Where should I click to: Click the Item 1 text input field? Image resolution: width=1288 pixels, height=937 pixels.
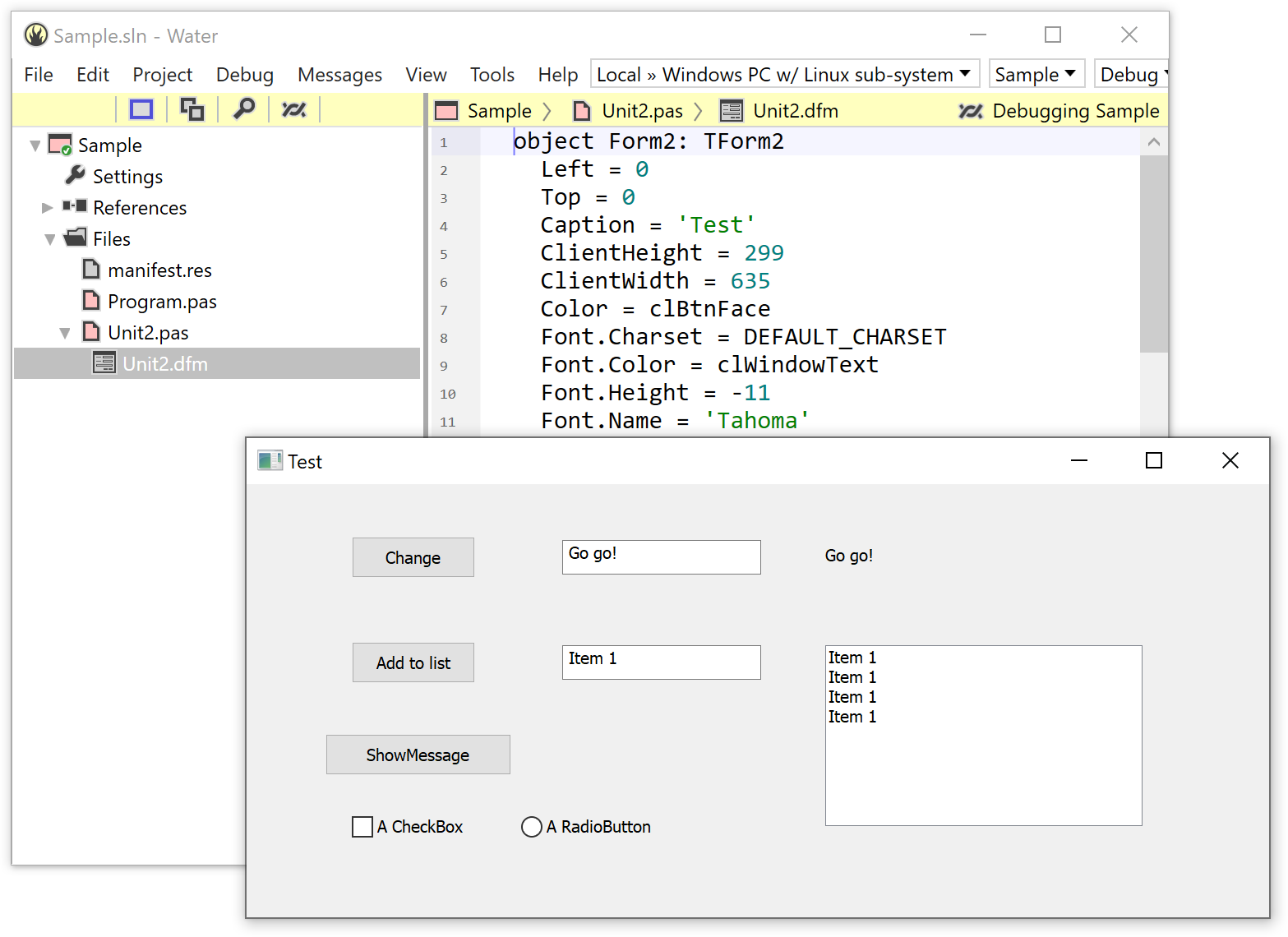pos(662,662)
